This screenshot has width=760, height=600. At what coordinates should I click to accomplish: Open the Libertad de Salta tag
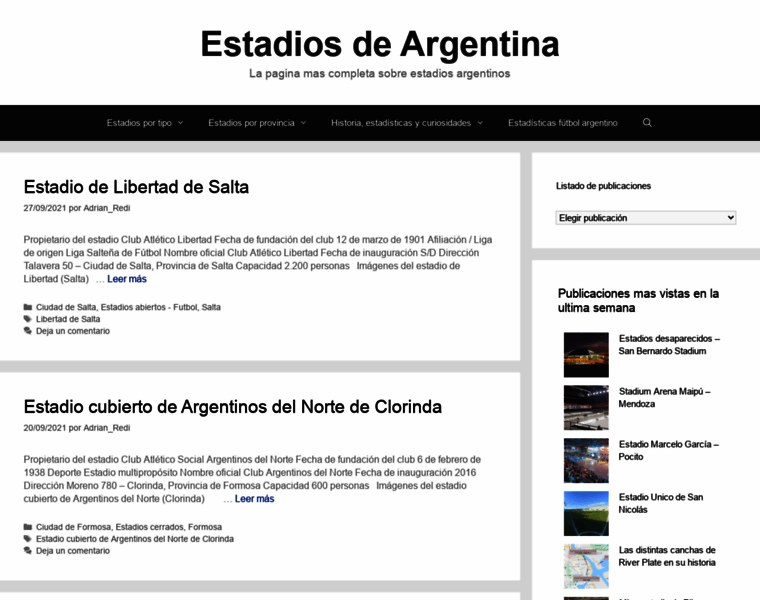[68, 319]
